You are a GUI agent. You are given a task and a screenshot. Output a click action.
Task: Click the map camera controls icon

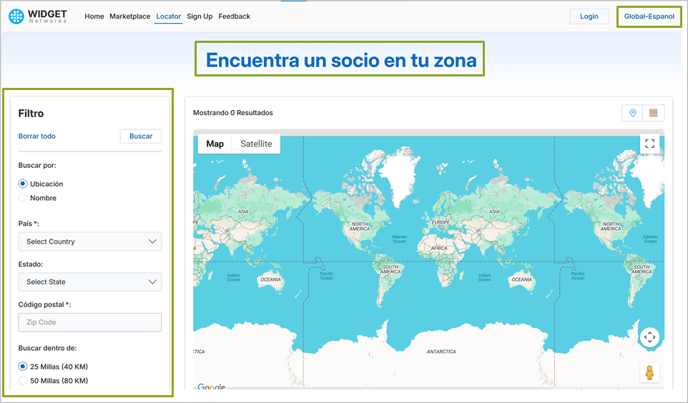point(649,337)
